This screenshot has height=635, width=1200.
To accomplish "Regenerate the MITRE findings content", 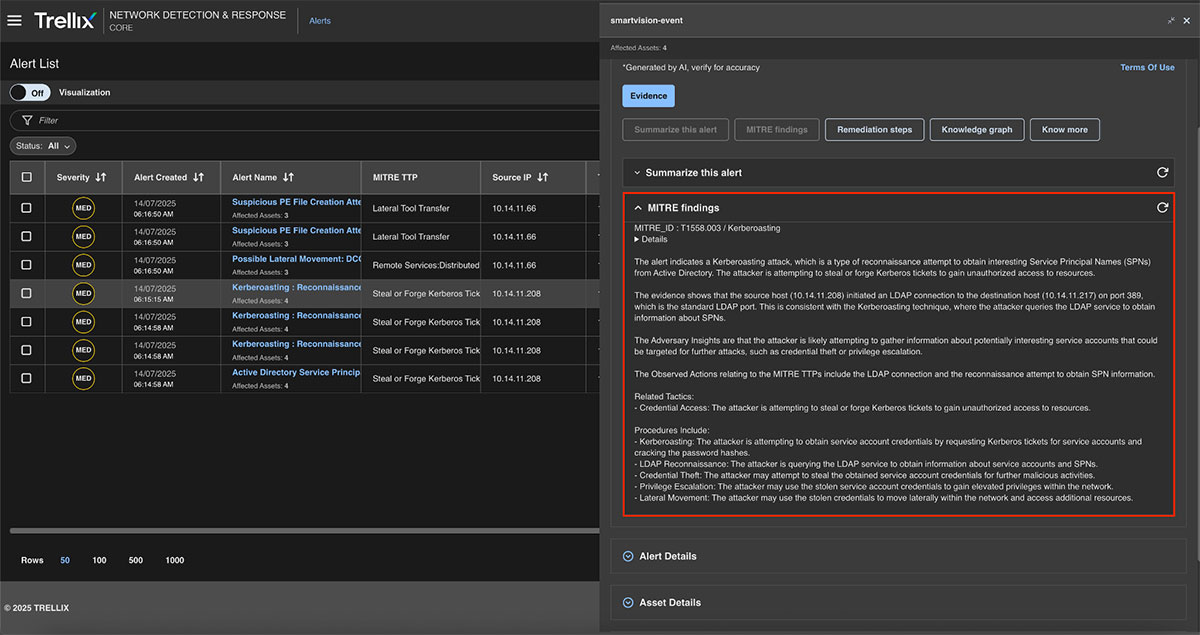I will (1162, 208).
